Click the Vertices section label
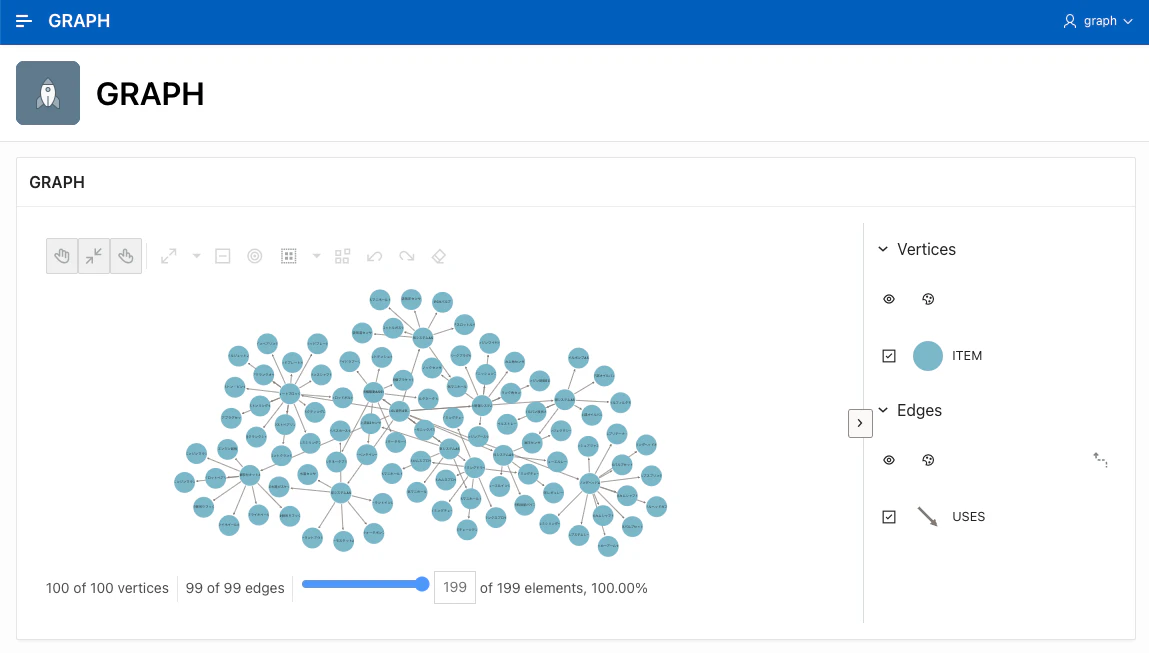This screenshot has height=653, width=1149. 926,250
